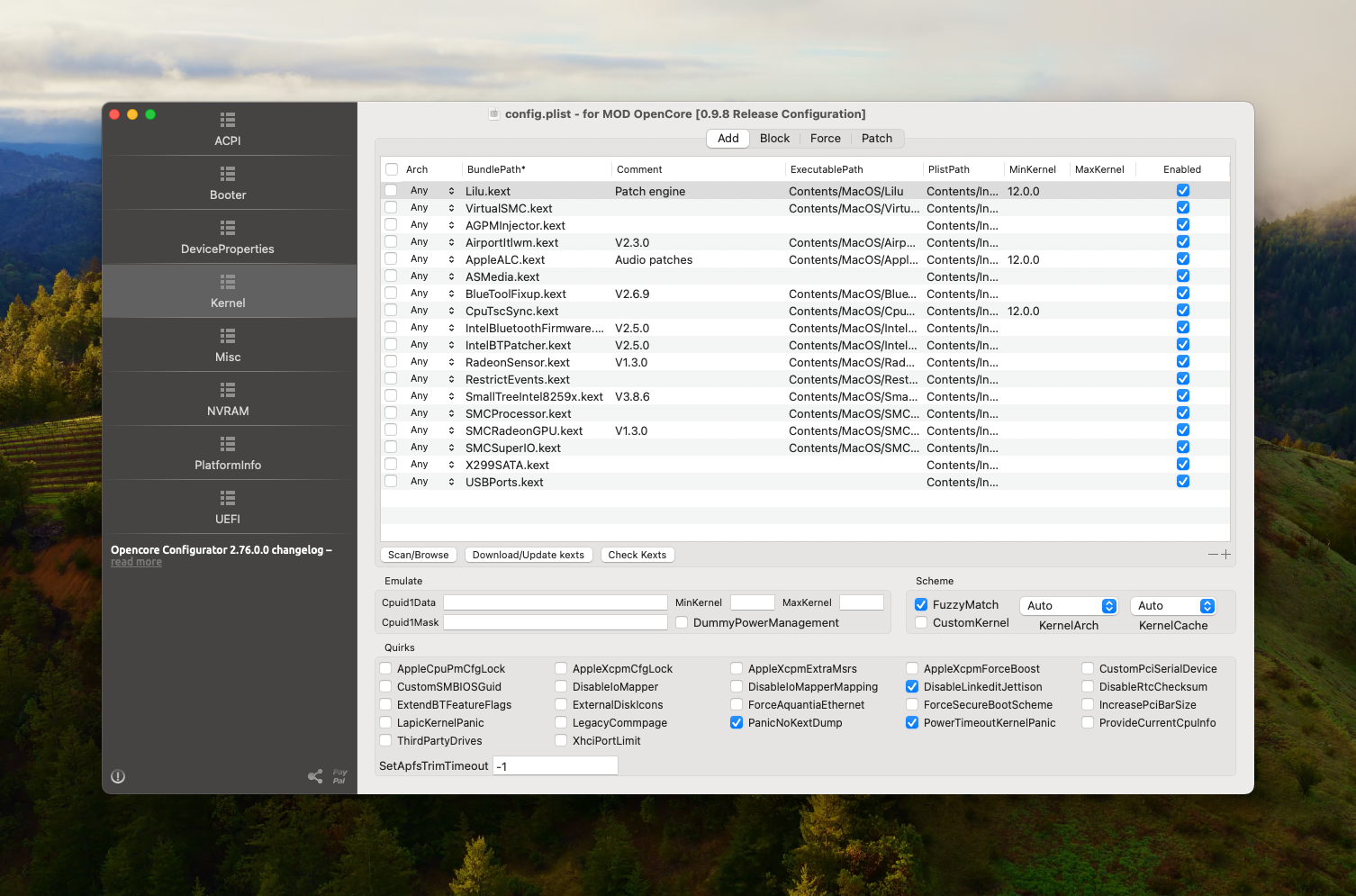Screen dimensions: 1356x896
Task: Enable the AppleCpuPmCfgLock quirk
Action: click(386, 669)
